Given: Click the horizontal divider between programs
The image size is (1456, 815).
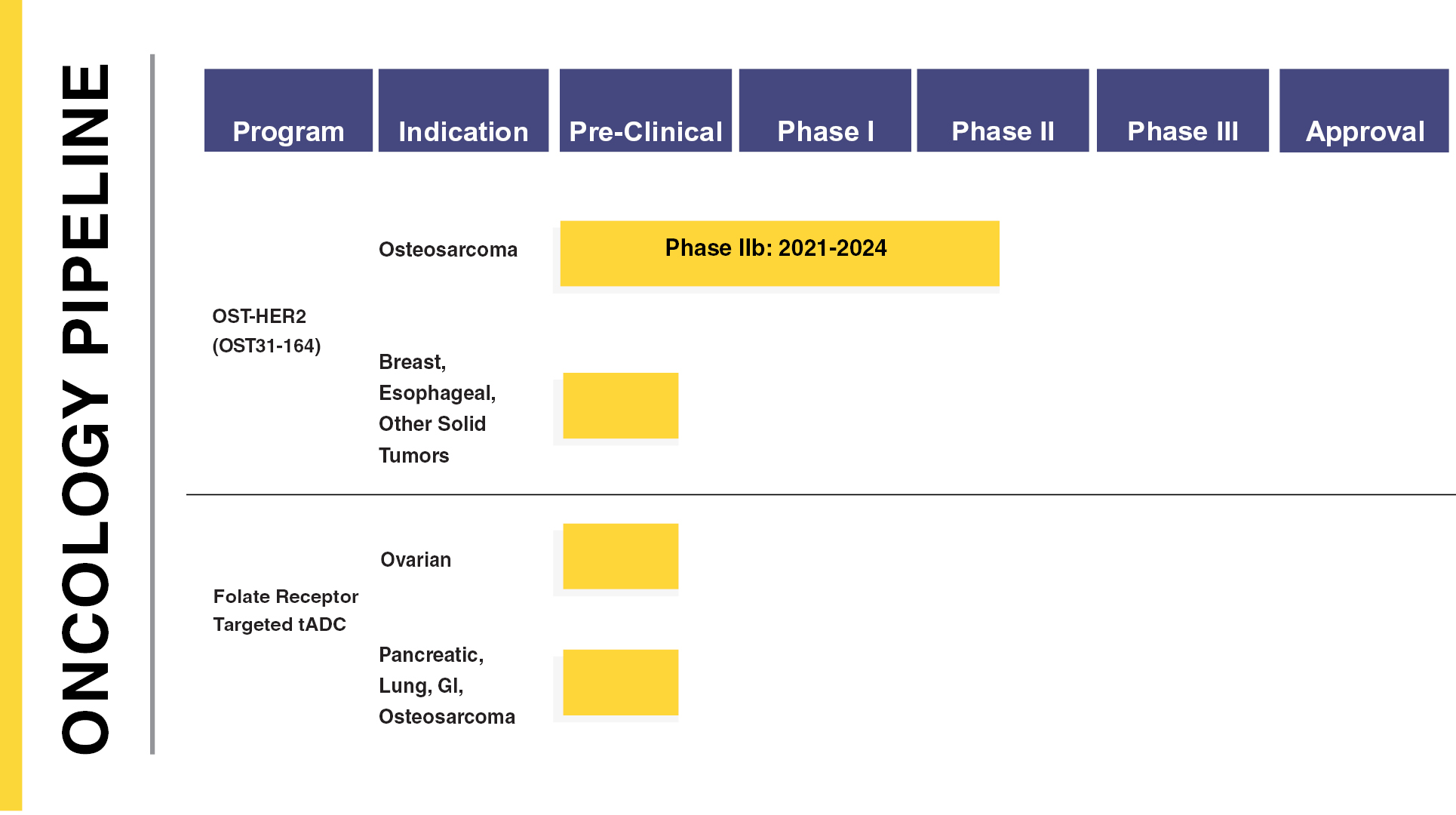Looking at the screenshot, I should (821, 494).
